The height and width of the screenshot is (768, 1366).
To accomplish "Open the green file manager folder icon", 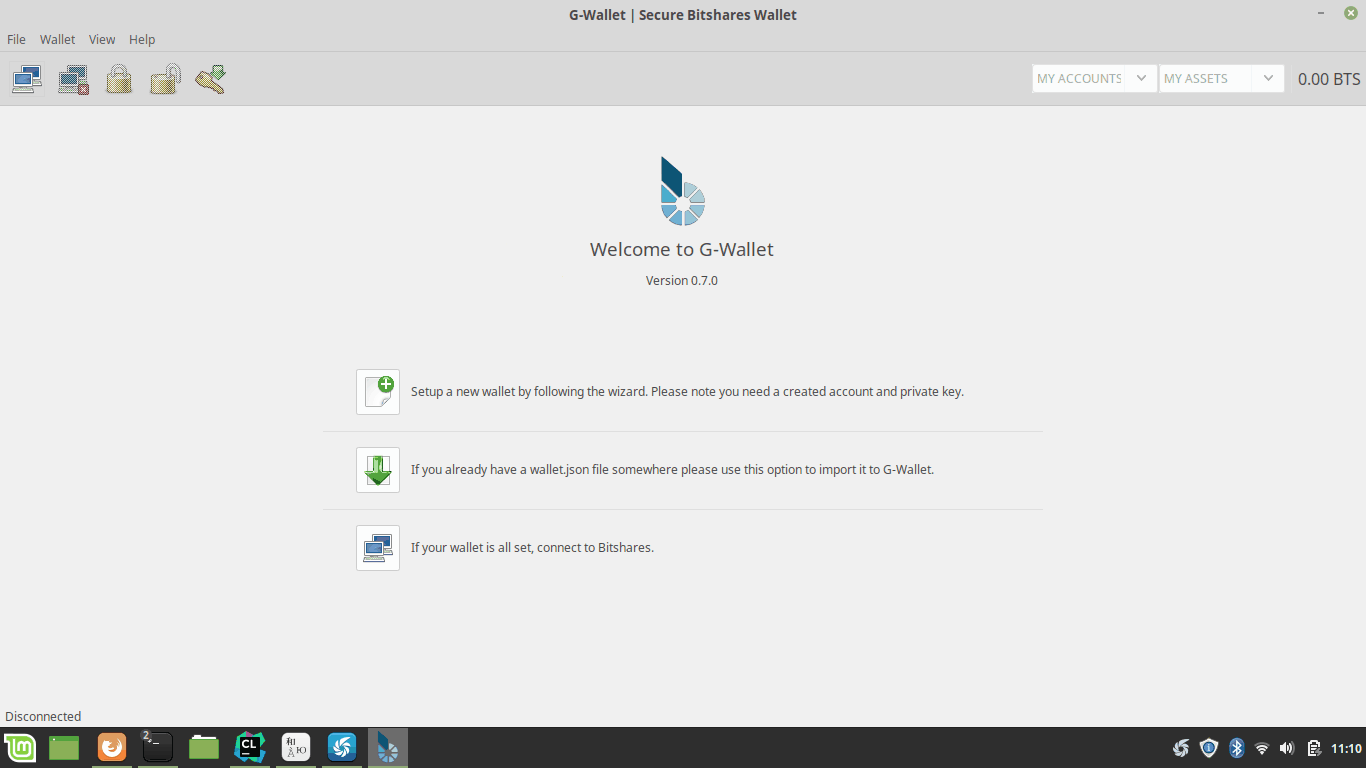I will (x=204, y=747).
